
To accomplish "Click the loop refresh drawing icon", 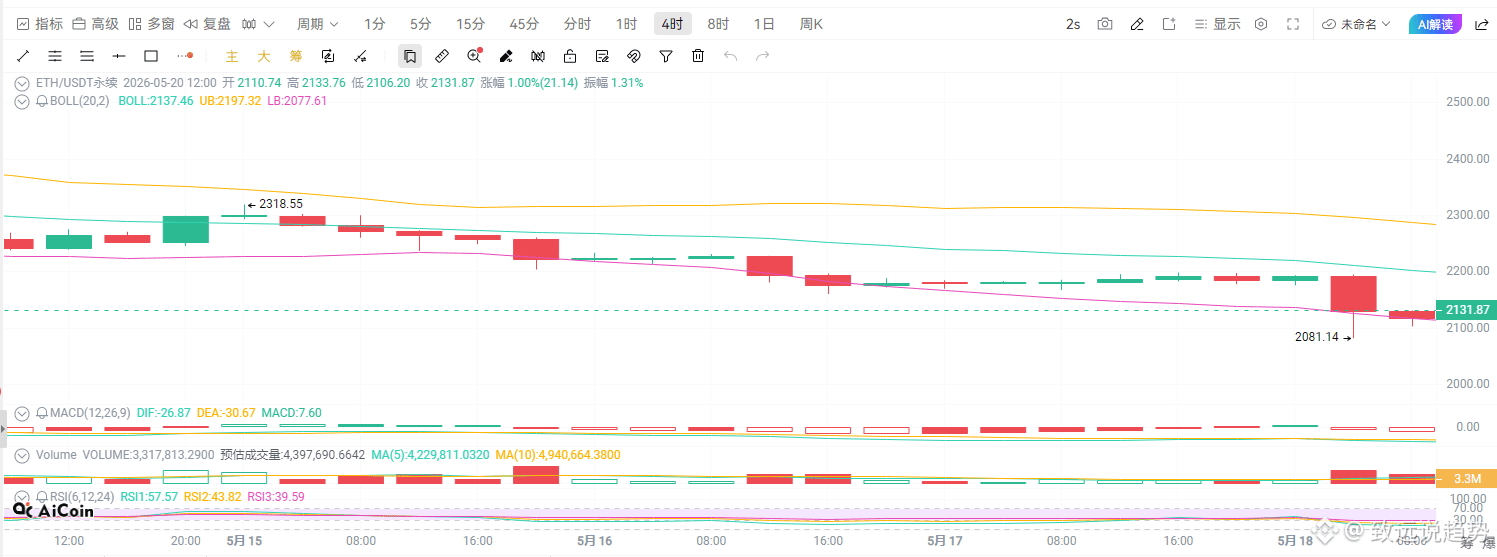I will [328, 56].
